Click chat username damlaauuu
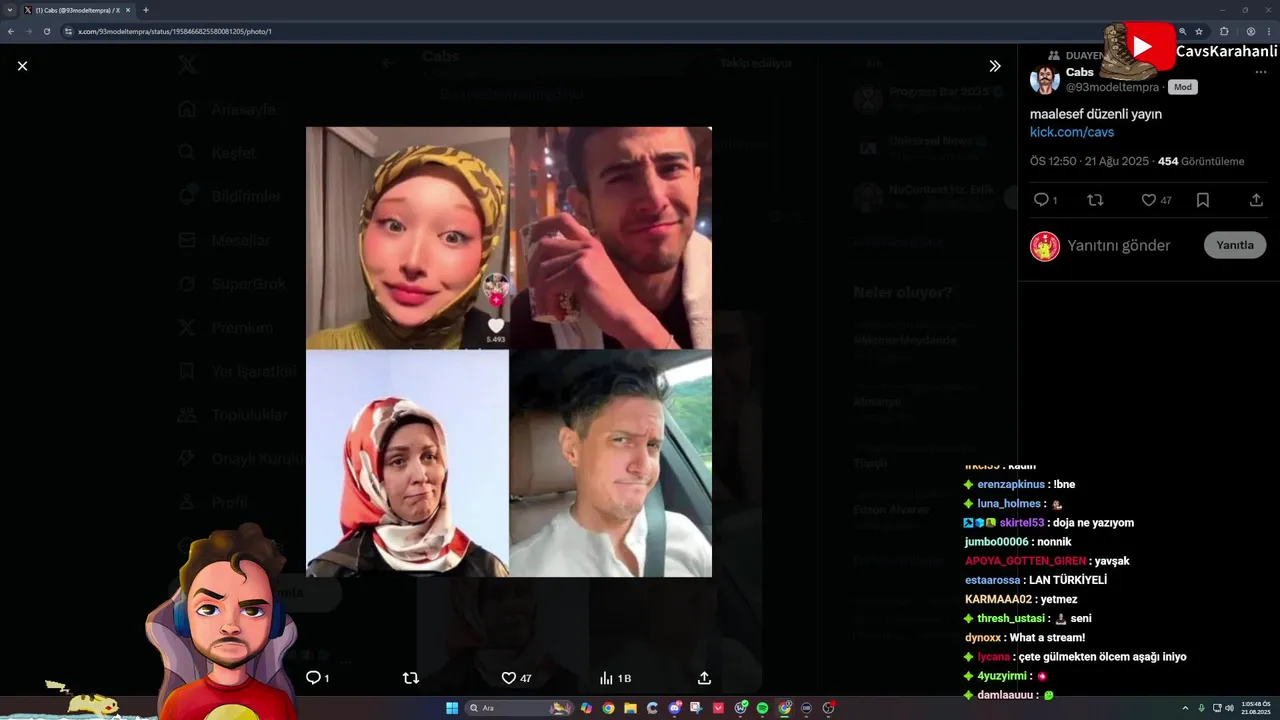This screenshot has height=720, width=1280. [x=1006, y=695]
